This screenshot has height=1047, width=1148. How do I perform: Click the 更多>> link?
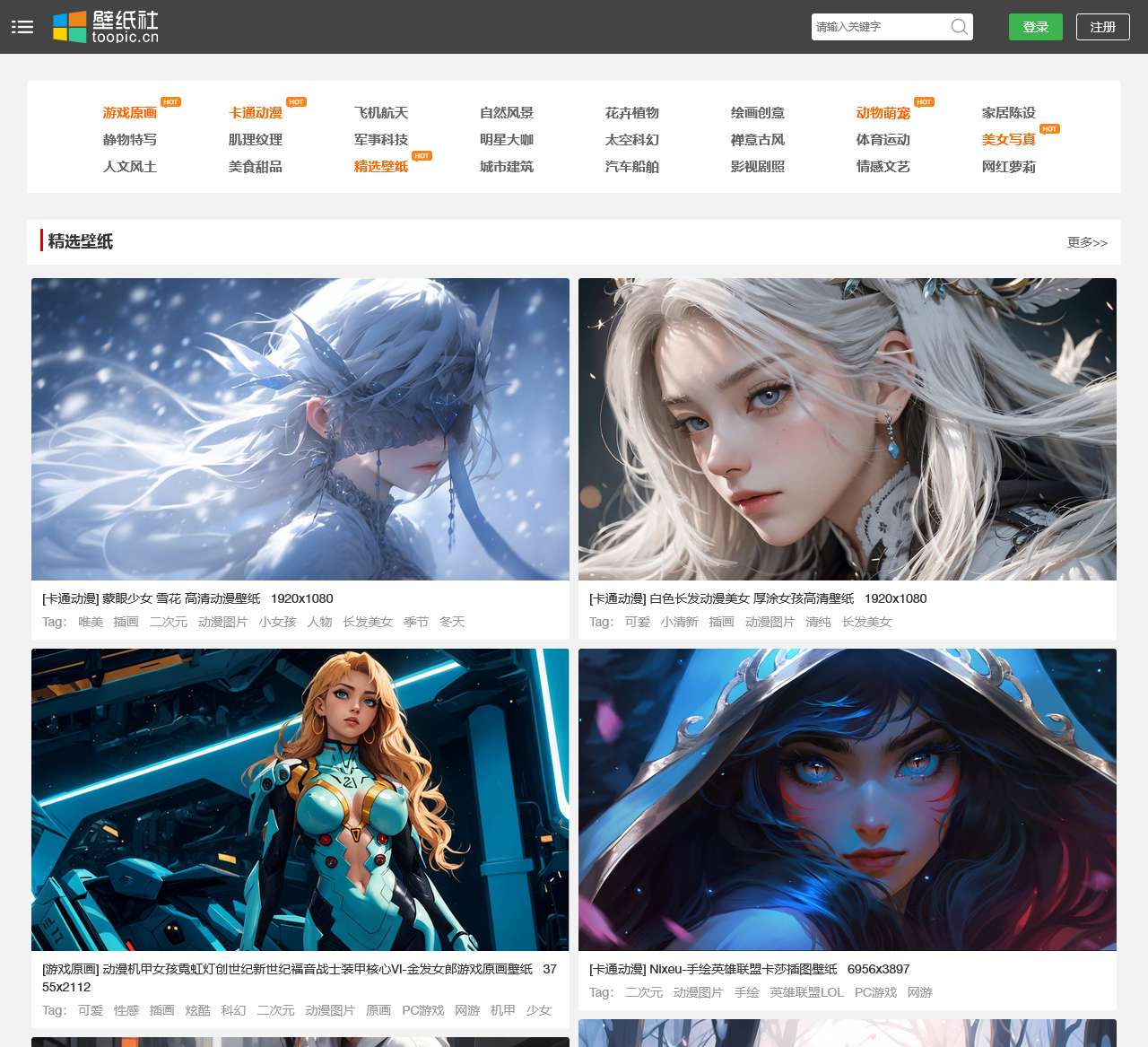1087,242
